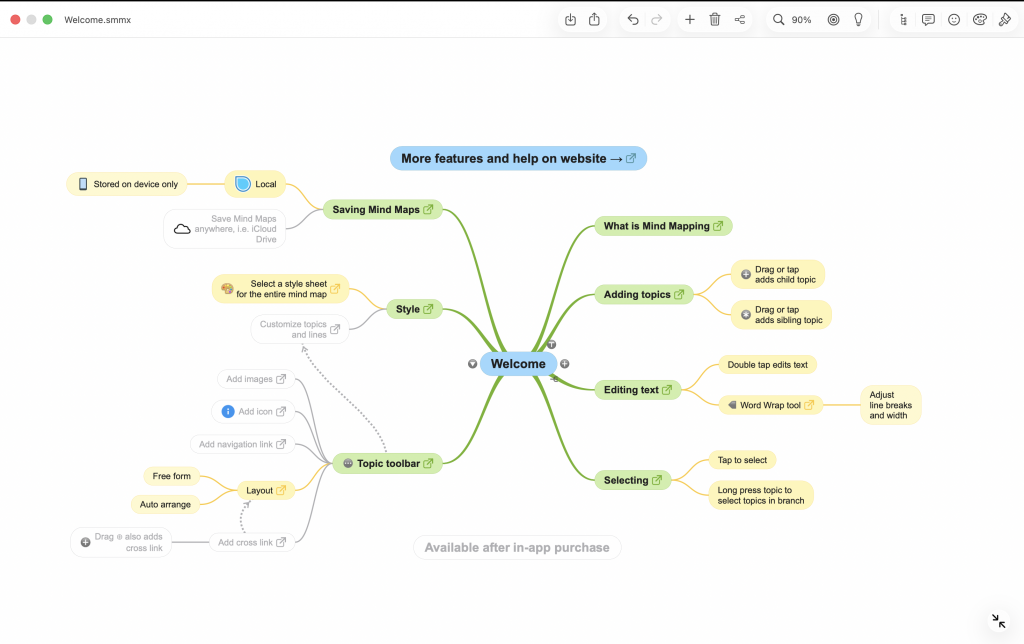Screen dimensions: 1024x644
Task: Collapse Welcome's left branches with the triangle control
Action: click(x=472, y=363)
